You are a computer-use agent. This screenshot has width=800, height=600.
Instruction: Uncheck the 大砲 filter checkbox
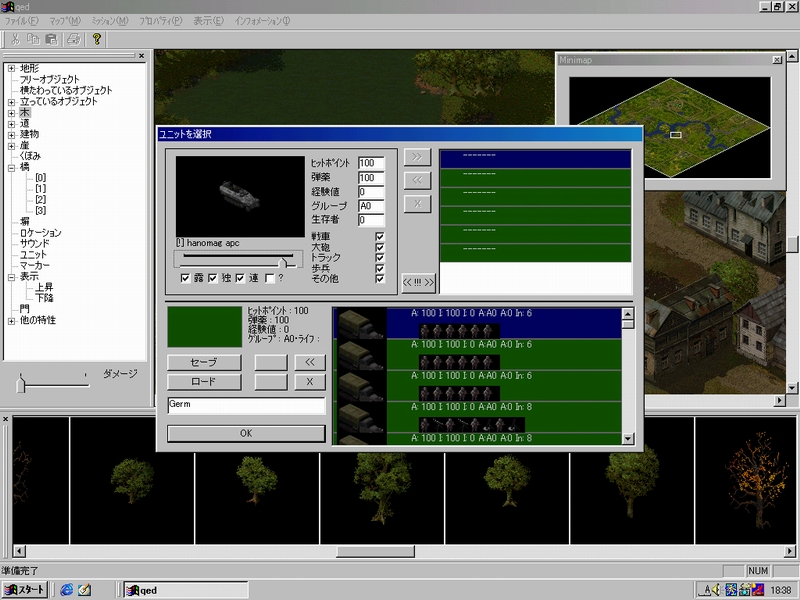[380, 247]
